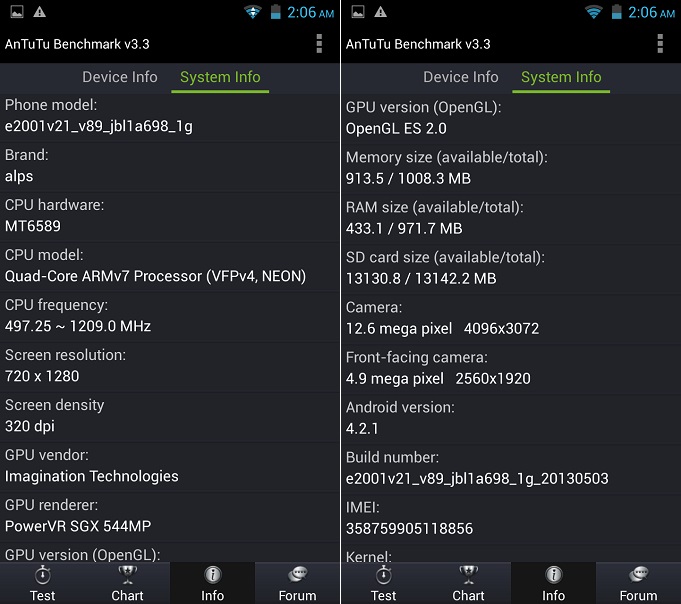Select Brand value alps
The width and height of the screenshot is (681, 604).
click(19, 176)
